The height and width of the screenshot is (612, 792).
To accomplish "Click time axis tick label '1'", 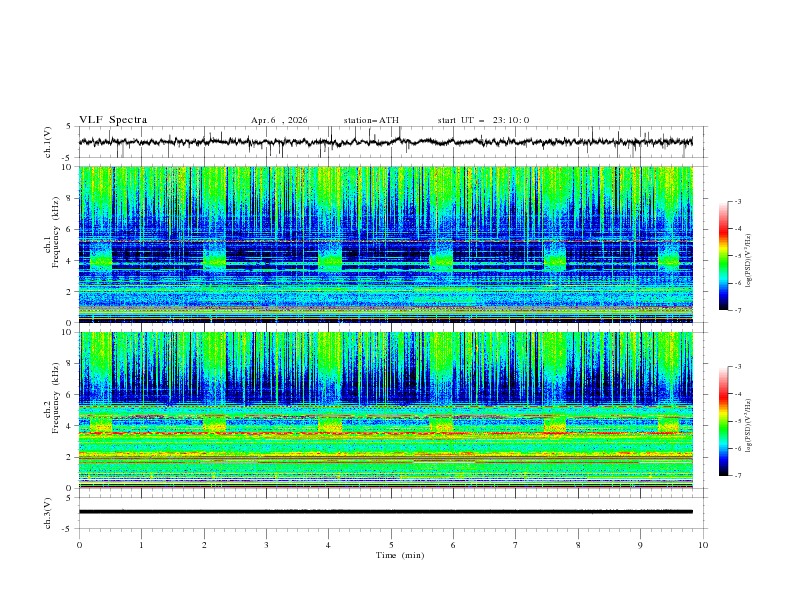I will point(141,545).
